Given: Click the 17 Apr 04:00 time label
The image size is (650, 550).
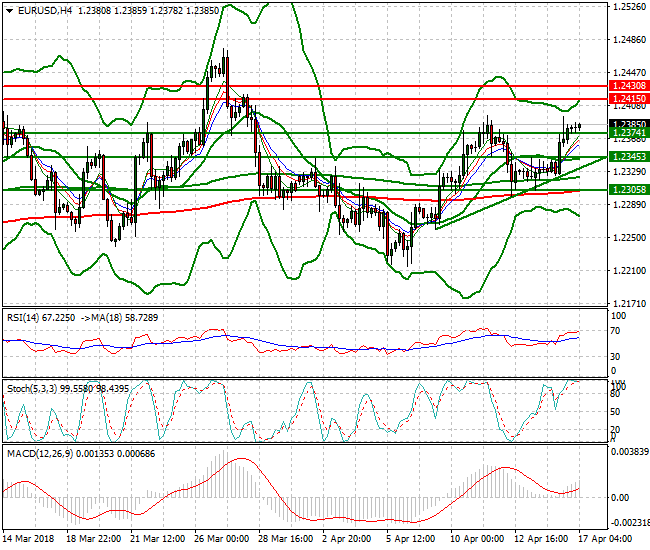Looking at the screenshot, I should tap(605, 539).
